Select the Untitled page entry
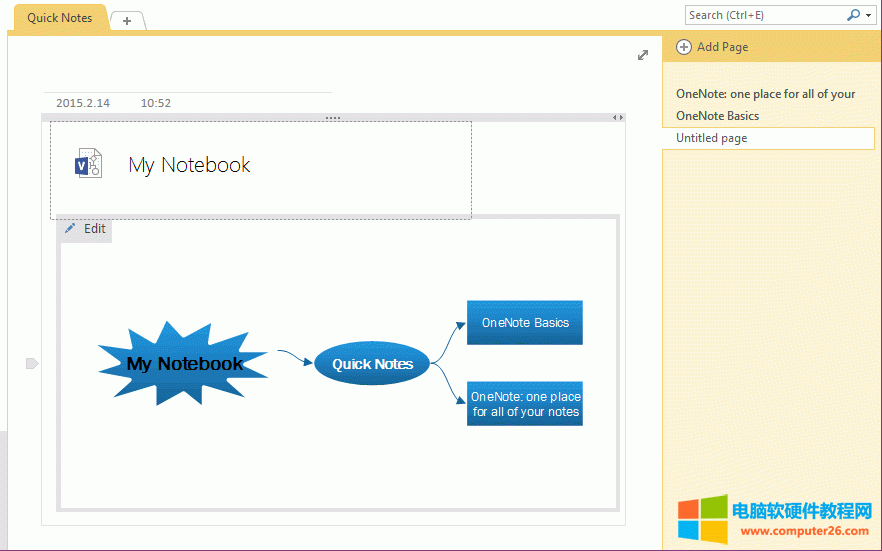Image resolution: width=882 pixels, height=551 pixels. click(711, 138)
